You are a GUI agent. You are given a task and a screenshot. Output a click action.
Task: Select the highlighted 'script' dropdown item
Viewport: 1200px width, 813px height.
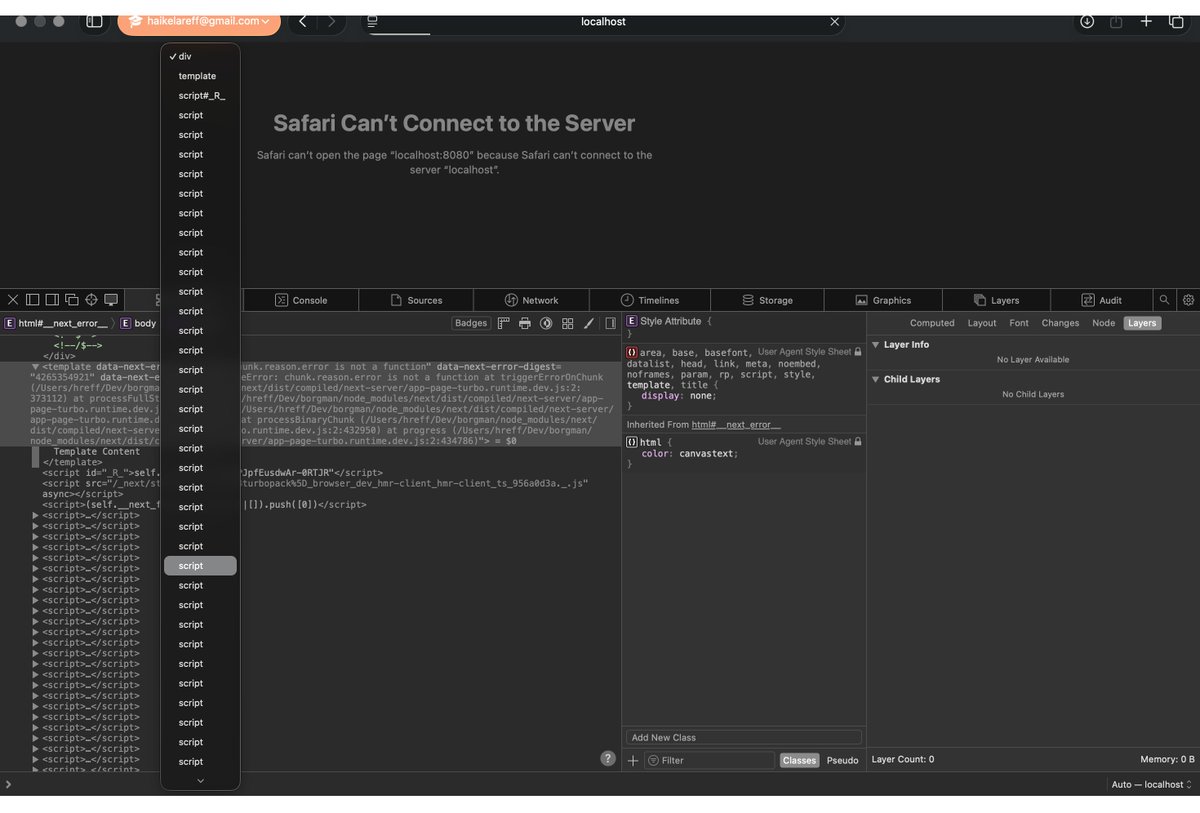point(200,566)
